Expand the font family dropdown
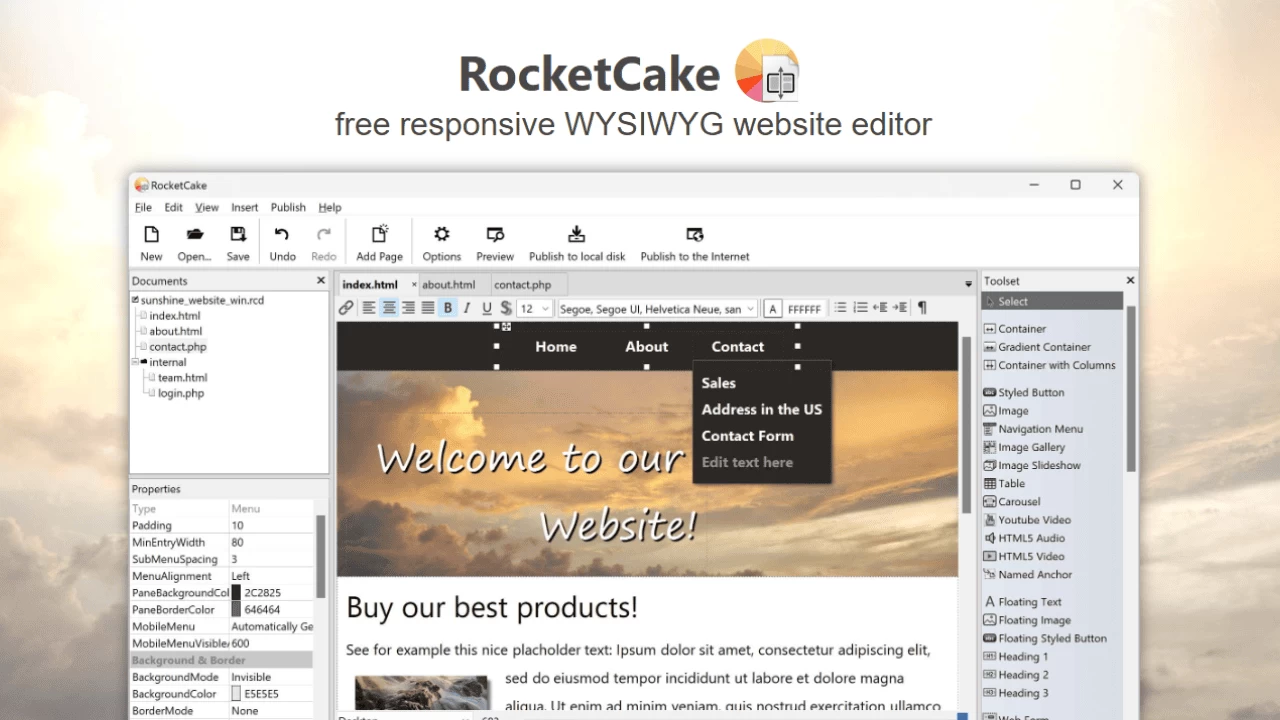The width and height of the screenshot is (1280, 720). pyautogui.click(x=655, y=308)
